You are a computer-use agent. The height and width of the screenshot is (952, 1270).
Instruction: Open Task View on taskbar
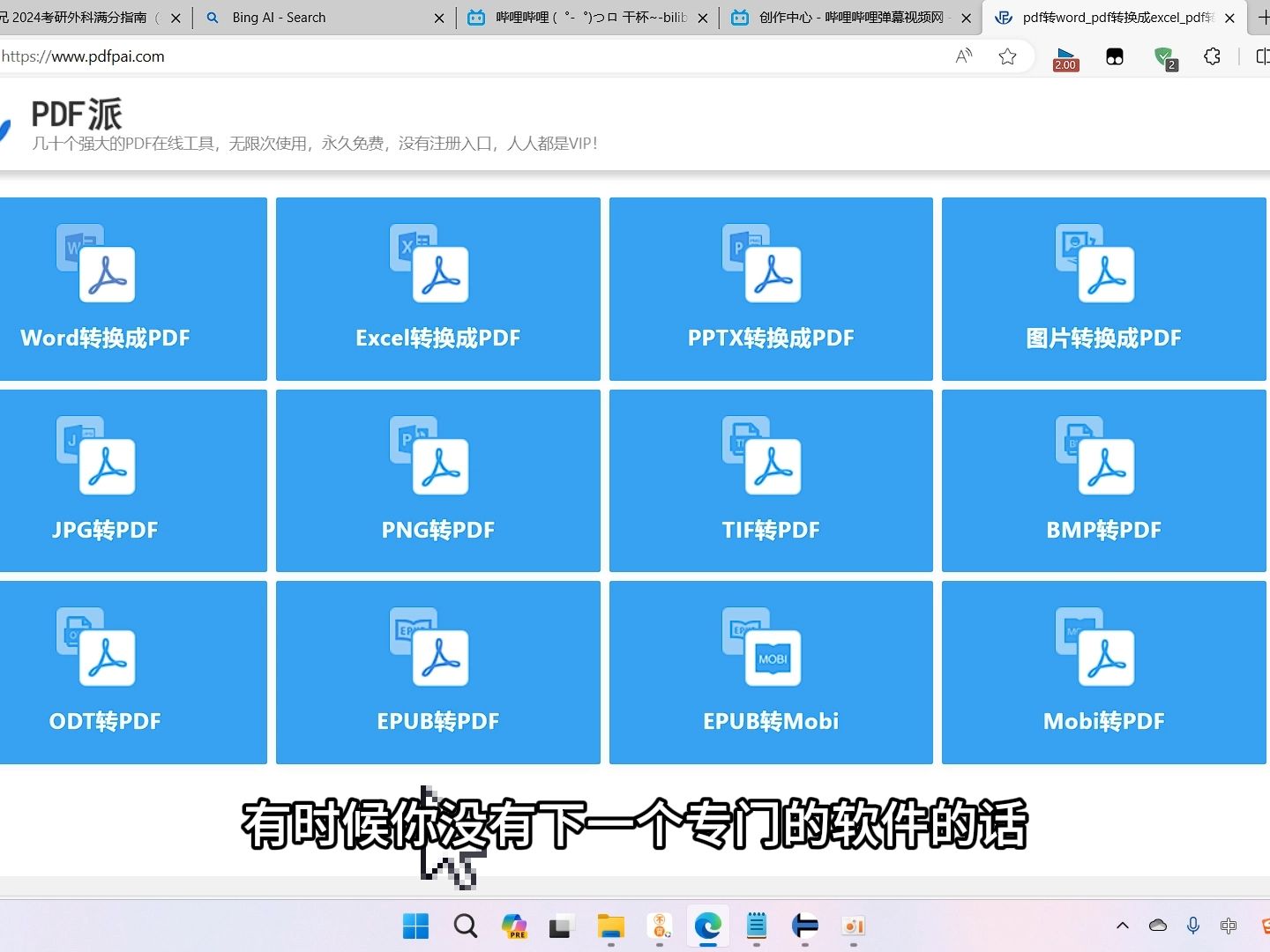click(x=560, y=926)
